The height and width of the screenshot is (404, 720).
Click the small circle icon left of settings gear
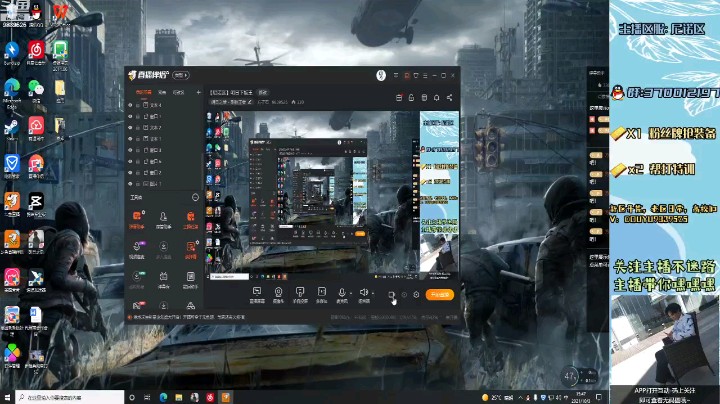click(404, 295)
